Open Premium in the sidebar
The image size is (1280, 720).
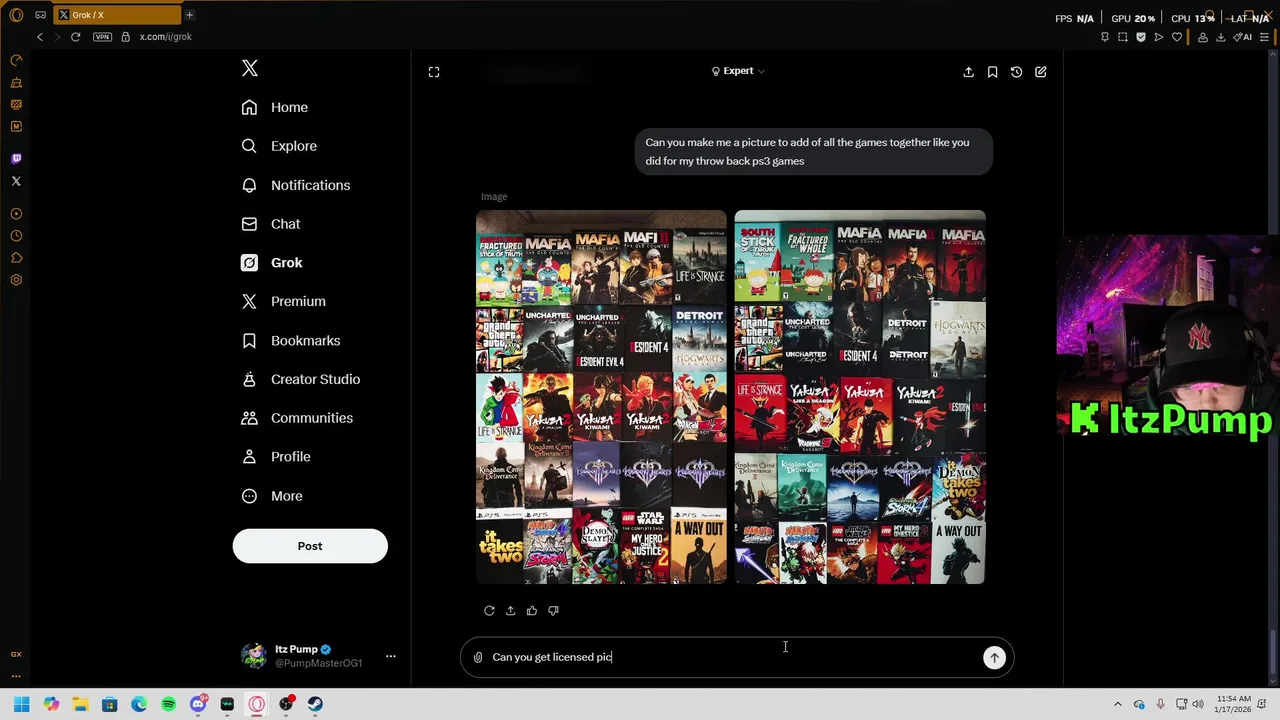(x=284, y=301)
